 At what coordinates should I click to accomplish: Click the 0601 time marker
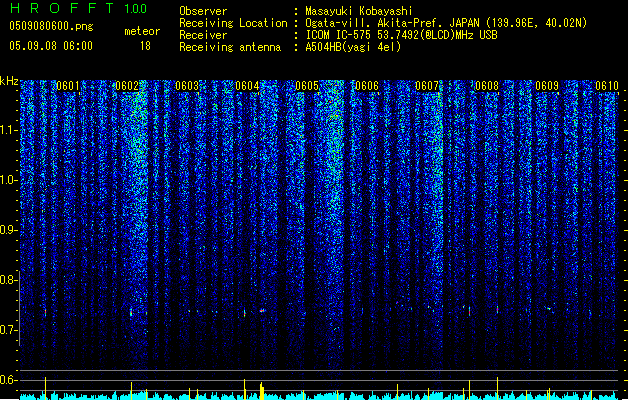point(68,86)
